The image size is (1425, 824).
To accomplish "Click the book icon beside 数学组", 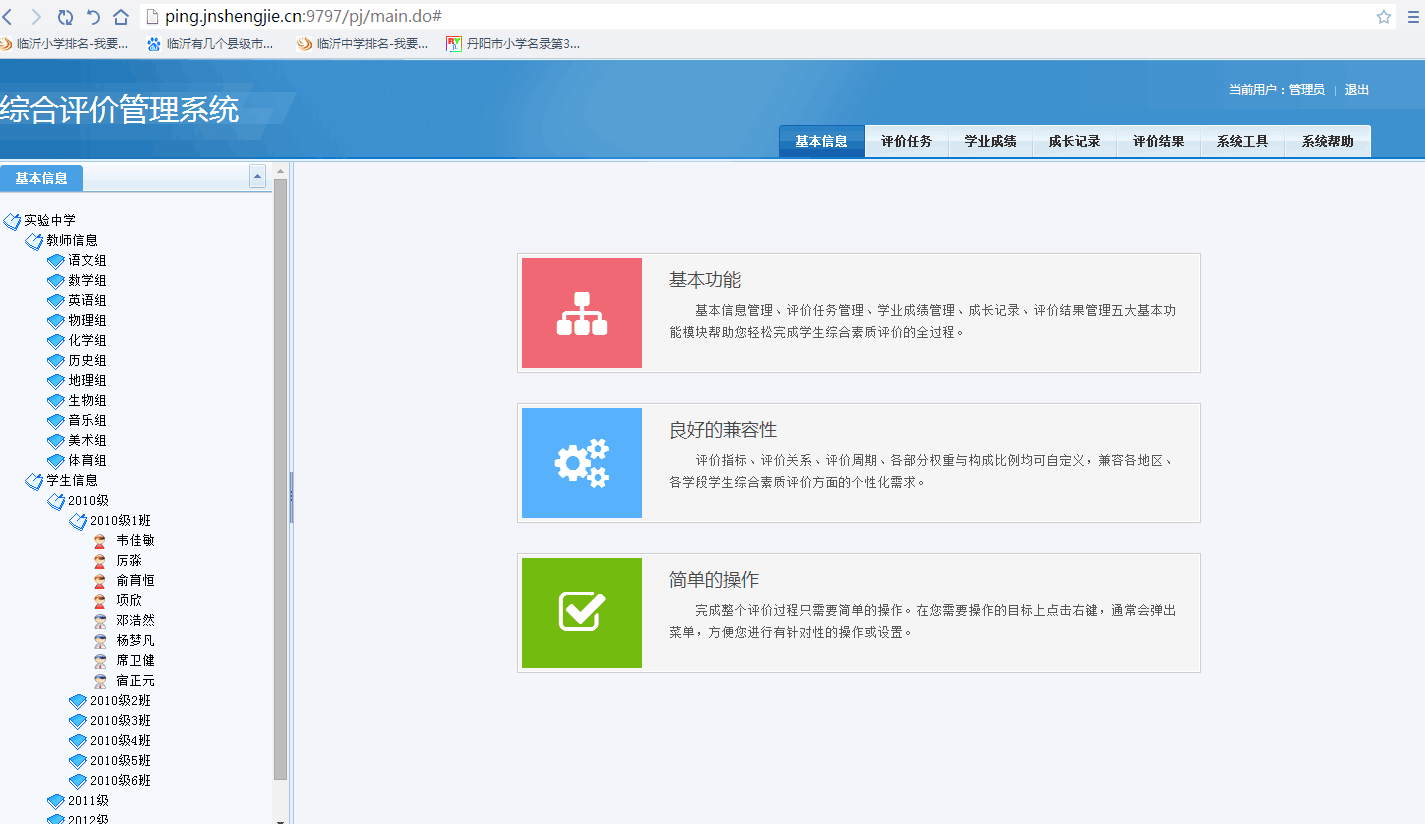I will [x=56, y=281].
